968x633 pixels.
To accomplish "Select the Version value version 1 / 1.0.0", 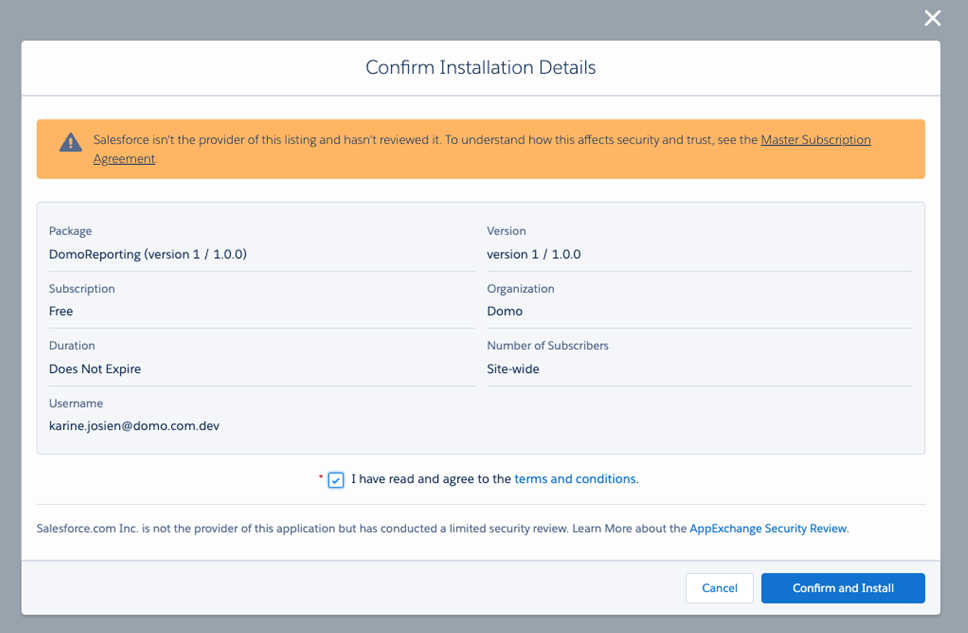I will click(x=533, y=254).
